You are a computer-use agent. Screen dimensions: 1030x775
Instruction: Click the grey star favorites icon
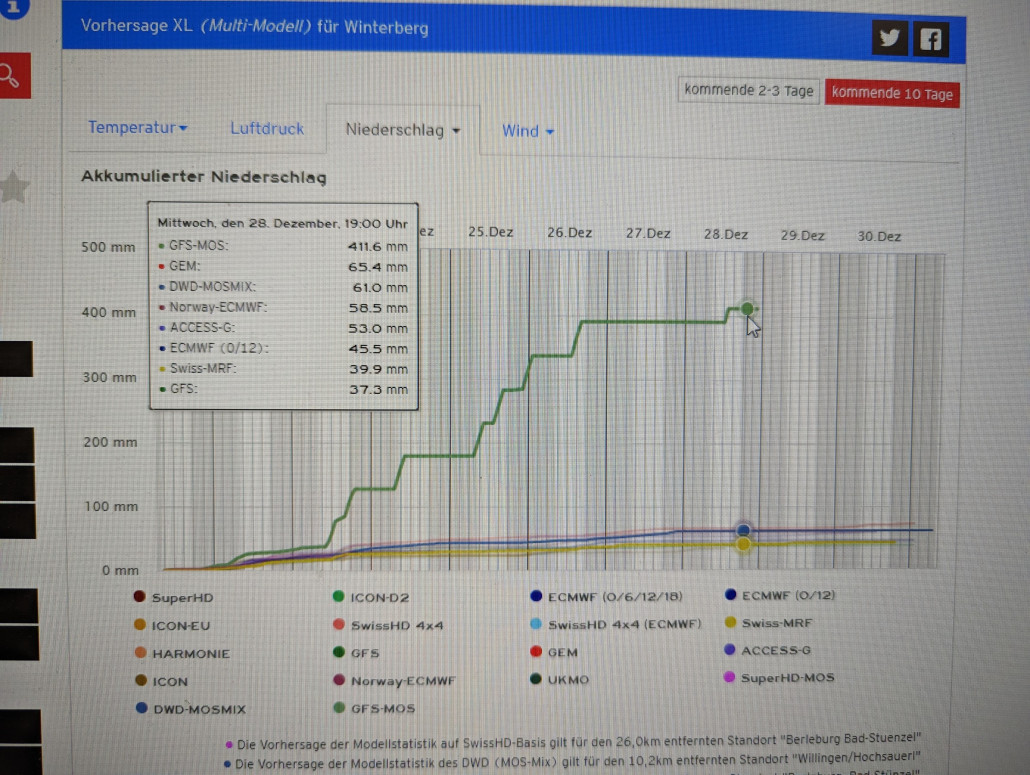coord(14,187)
